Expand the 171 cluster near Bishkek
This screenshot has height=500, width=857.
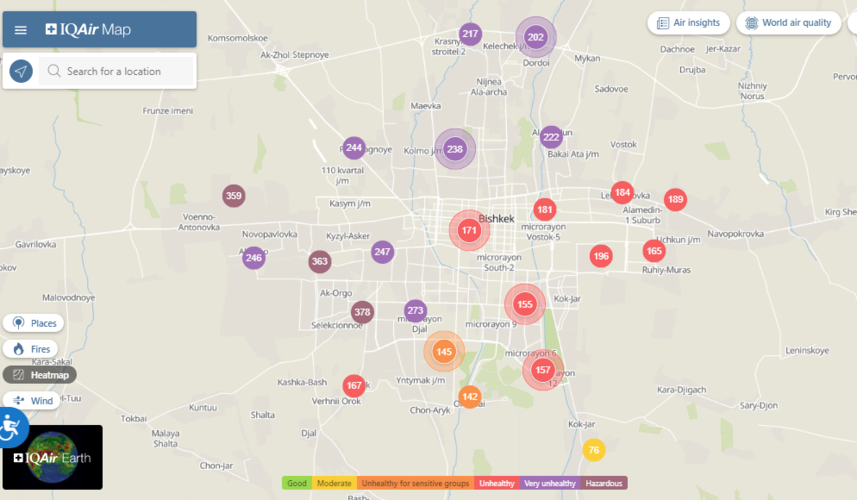click(469, 231)
